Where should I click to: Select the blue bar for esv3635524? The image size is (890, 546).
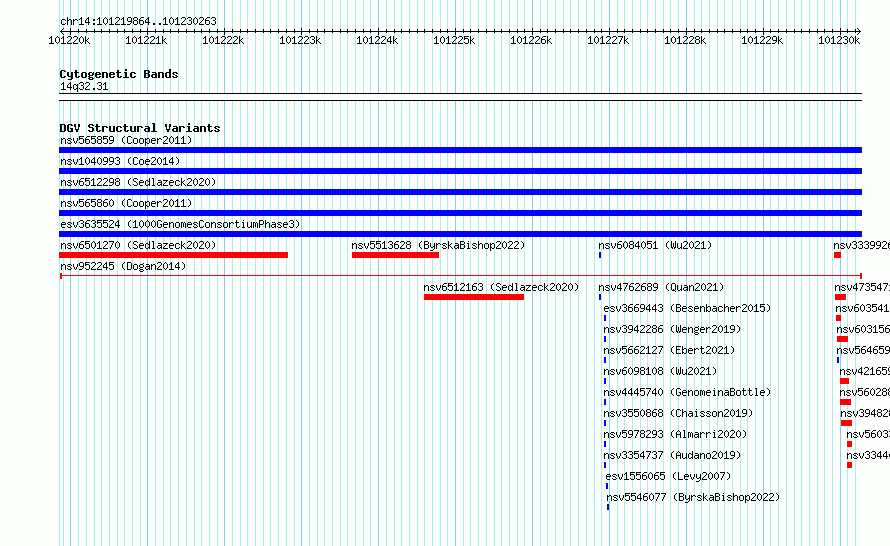coord(460,234)
